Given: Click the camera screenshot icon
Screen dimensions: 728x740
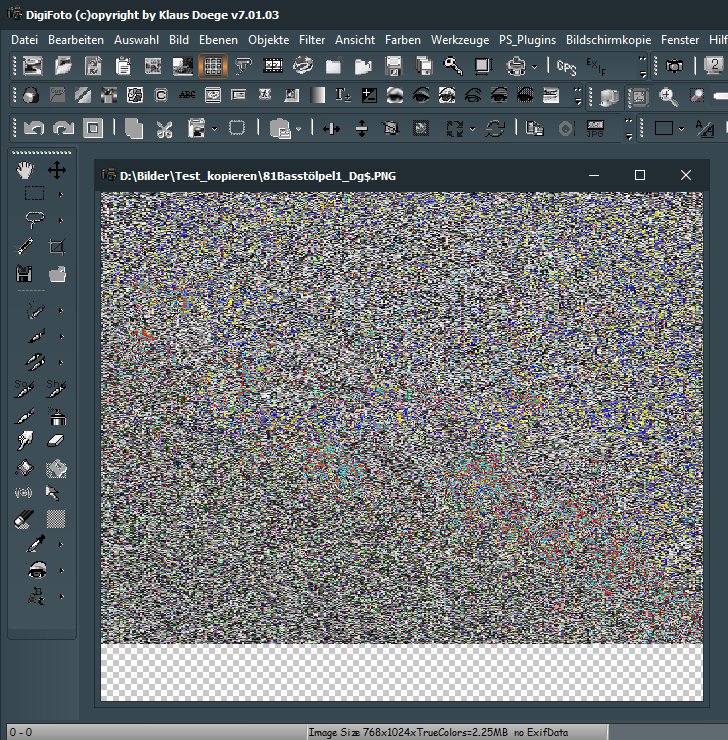Looking at the screenshot, I should 674,66.
